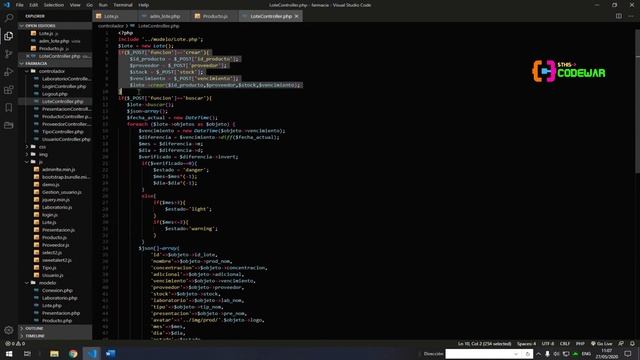640x360 pixels.
Task: Open the Search view in activity bar
Action: click(x=9, y=18)
